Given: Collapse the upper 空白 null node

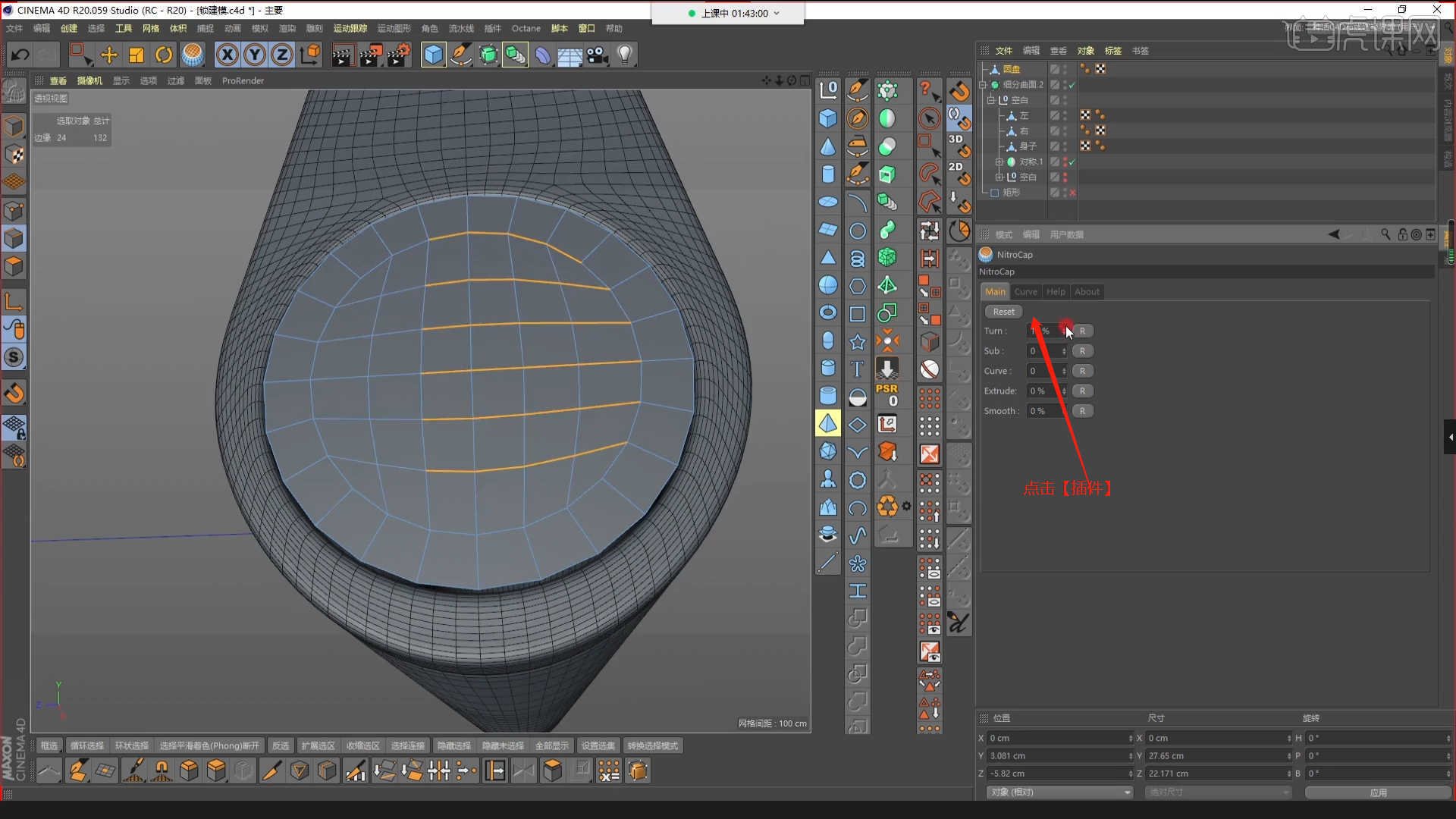Looking at the screenshot, I should tap(990, 100).
